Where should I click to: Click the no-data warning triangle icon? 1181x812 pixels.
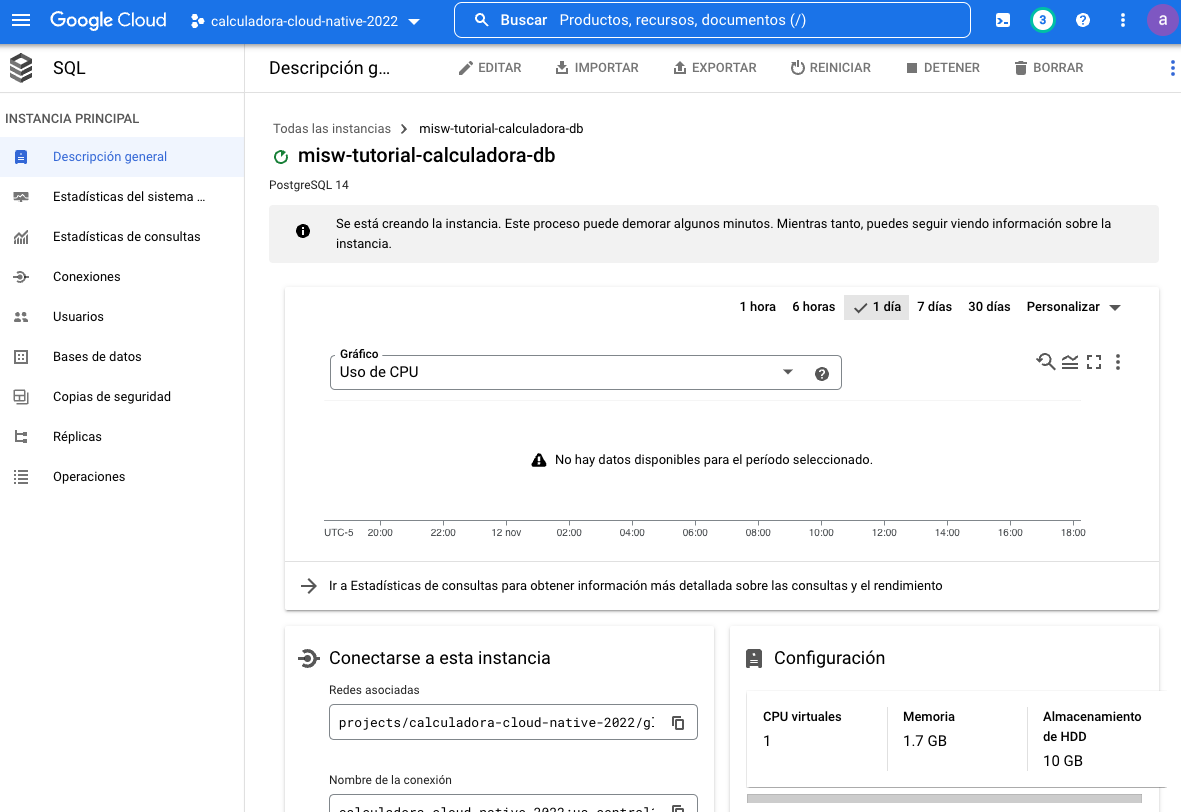(539, 460)
